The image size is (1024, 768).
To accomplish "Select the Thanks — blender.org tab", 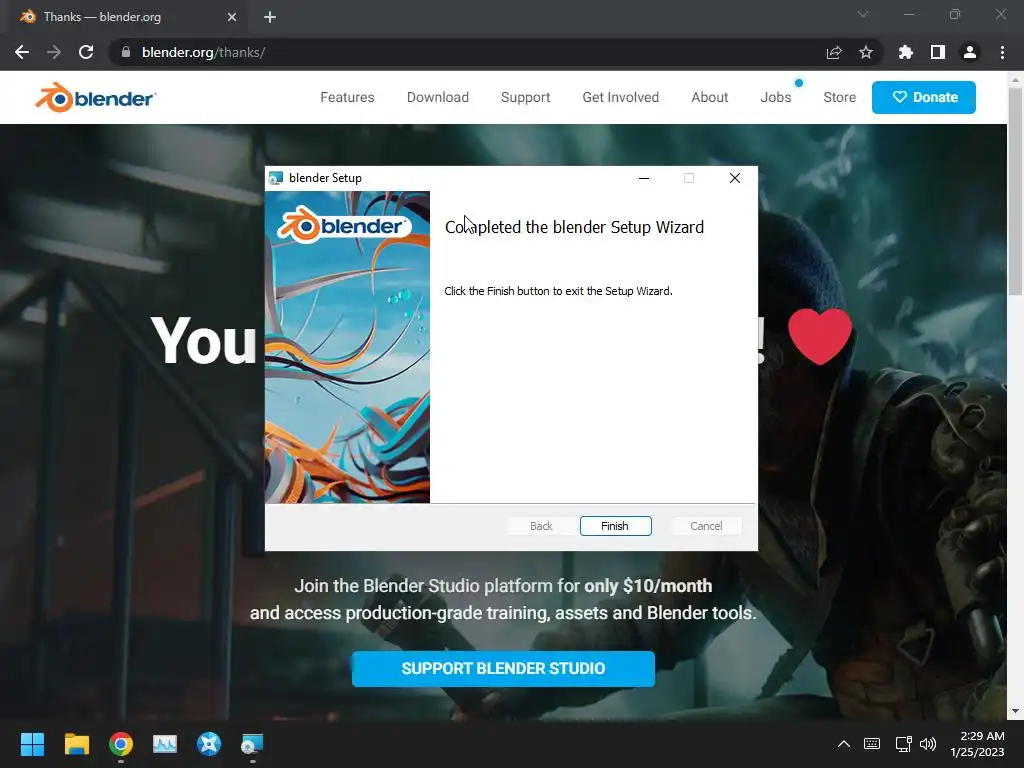I will (x=127, y=17).
